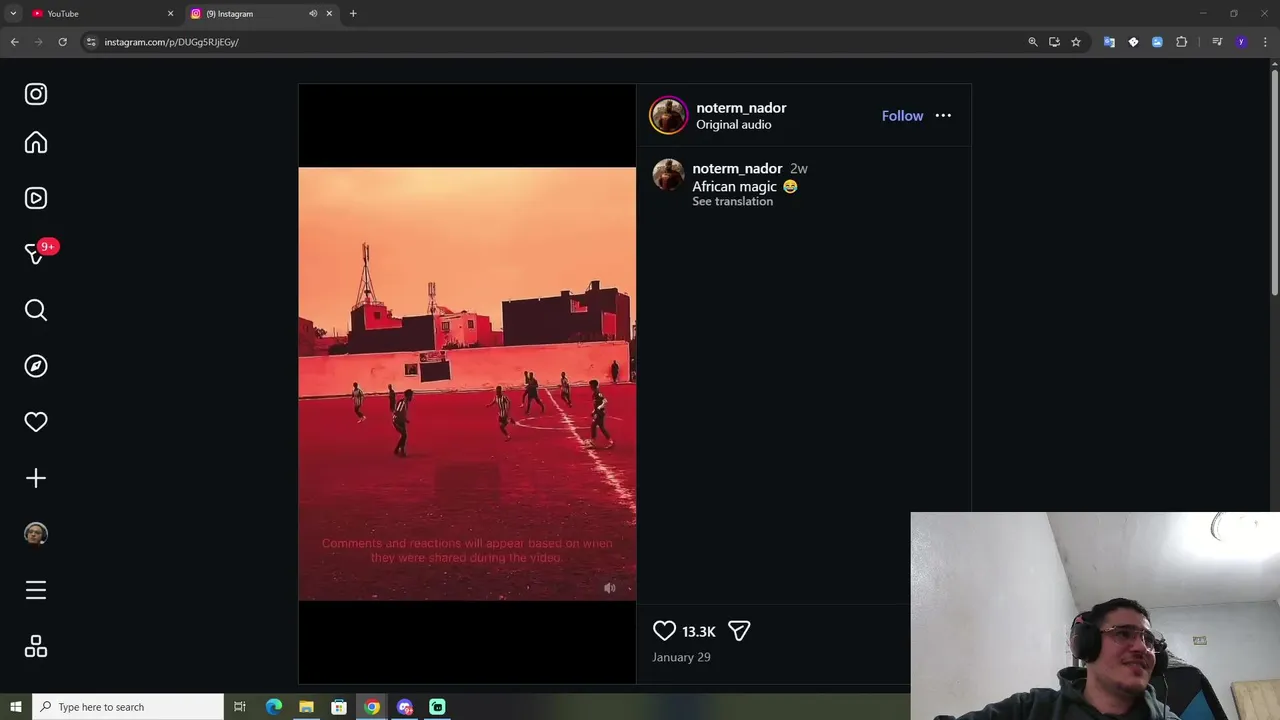Open the Discord taskbar app with badge
The image size is (1280, 720).
coord(405,707)
